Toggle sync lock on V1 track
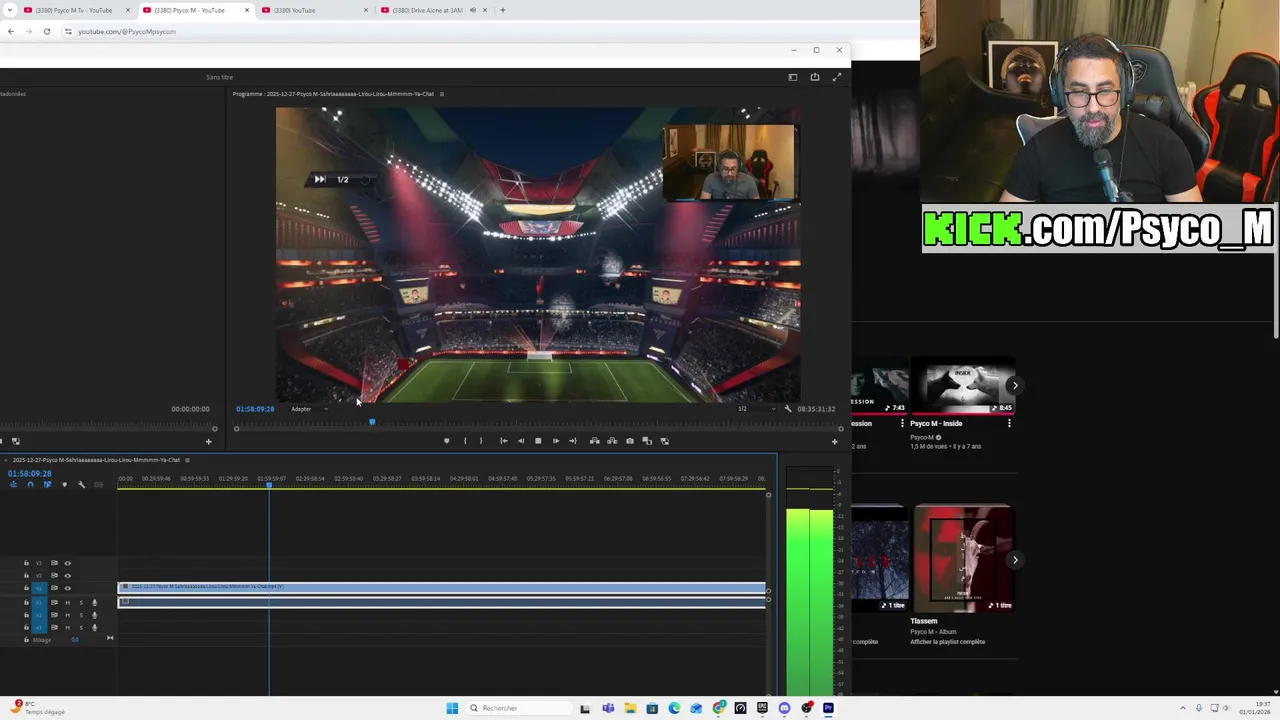1280x720 pixels. pos(54,588)
